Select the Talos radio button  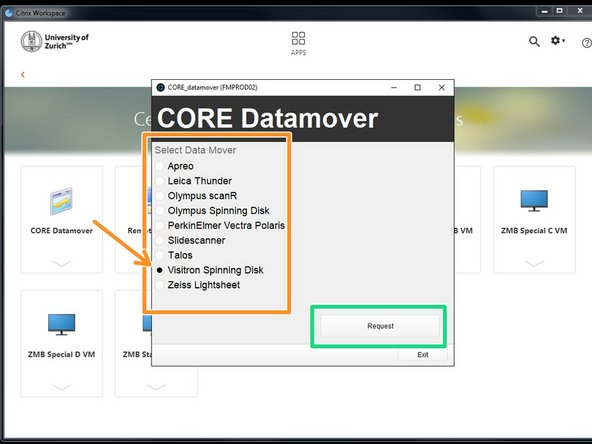(x=160, y=255)
